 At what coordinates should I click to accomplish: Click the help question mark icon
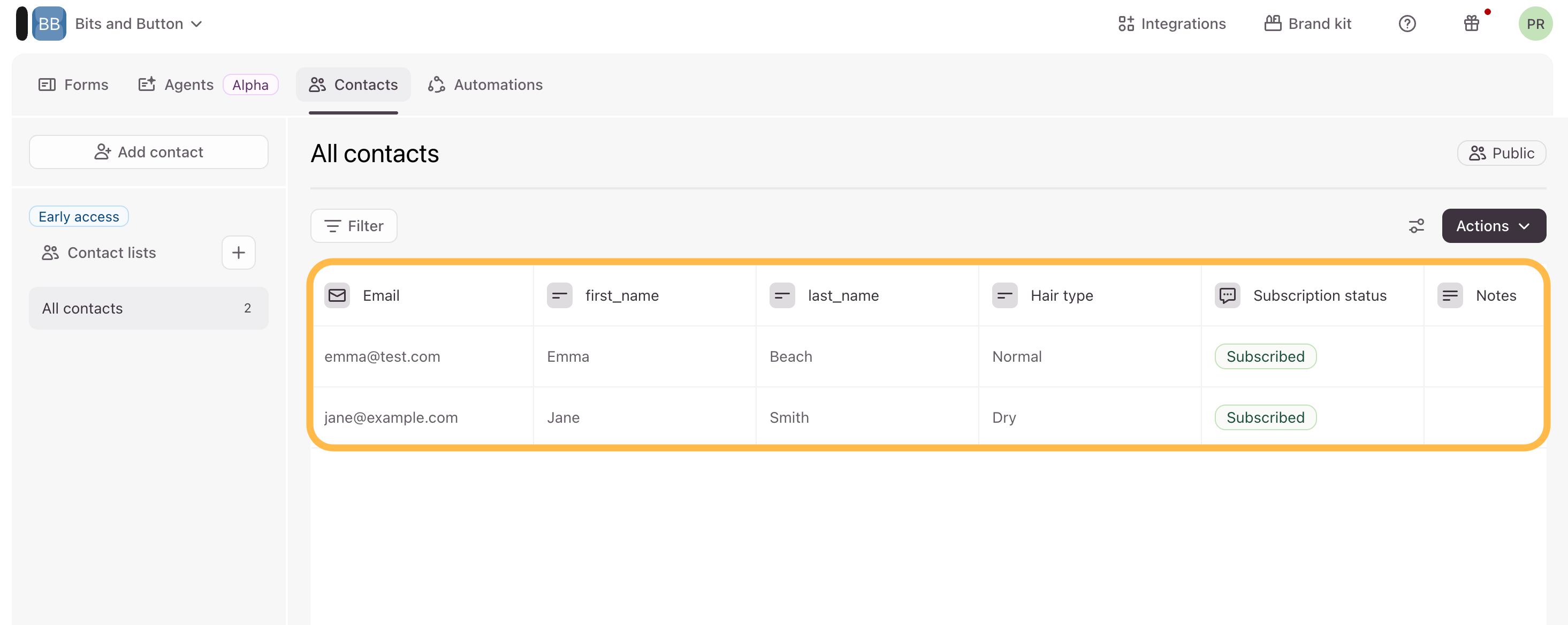click(x=1407, y=24)
